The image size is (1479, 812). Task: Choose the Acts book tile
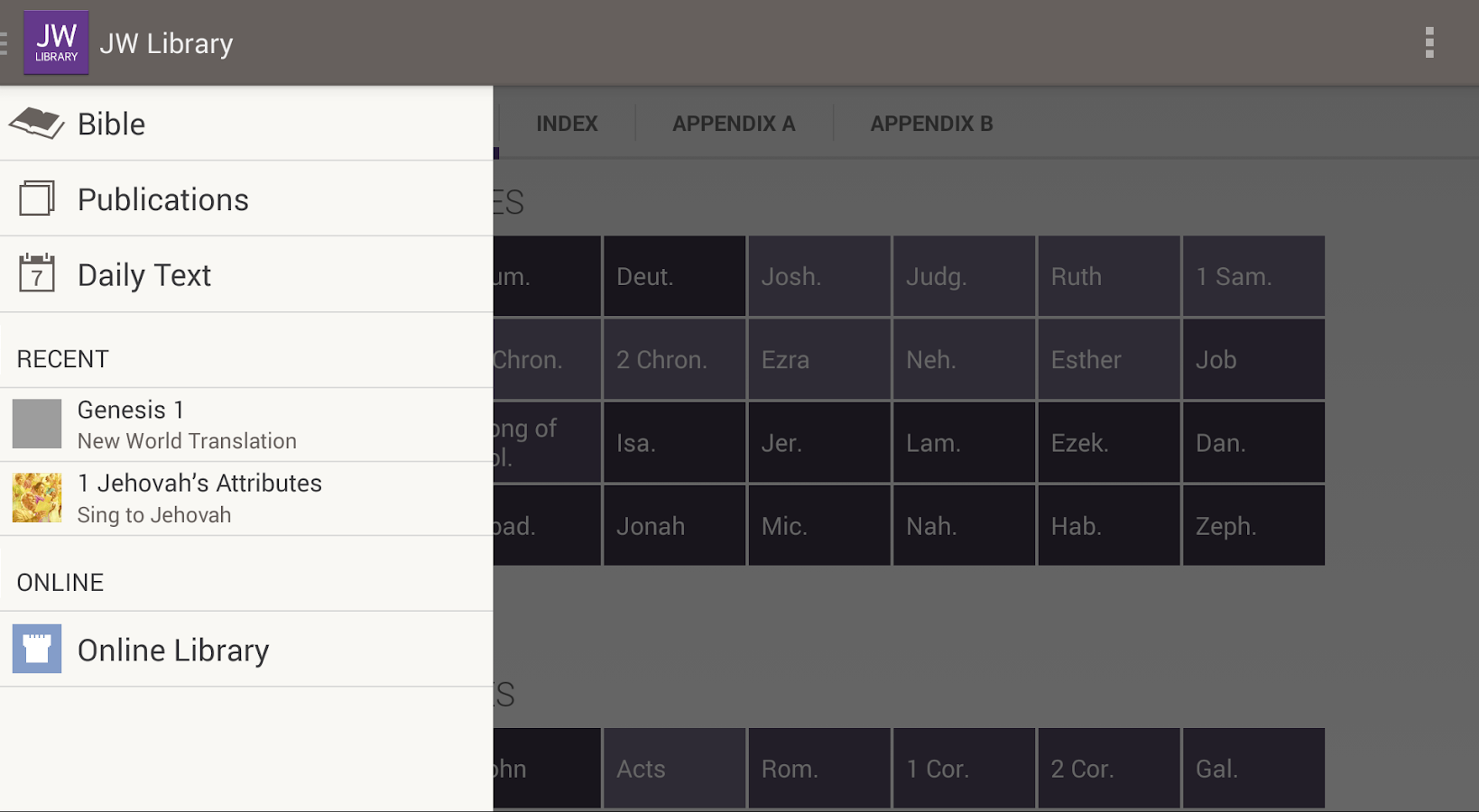point(674,769)
